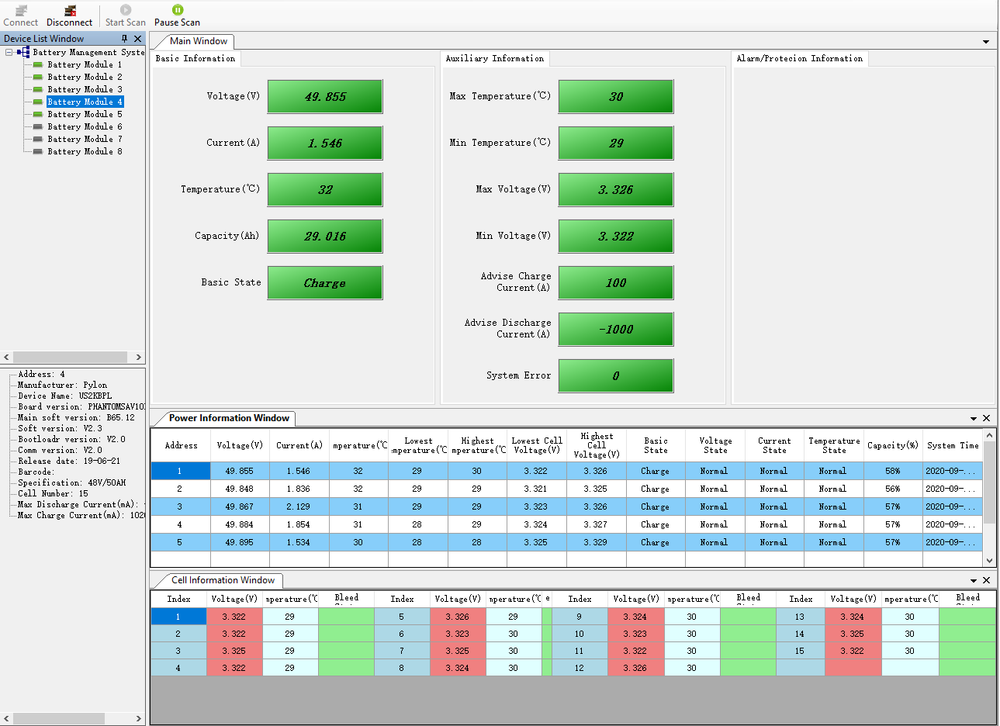
Task: Click the Capacity(%) column header
Action: click(x=893, y=445)
